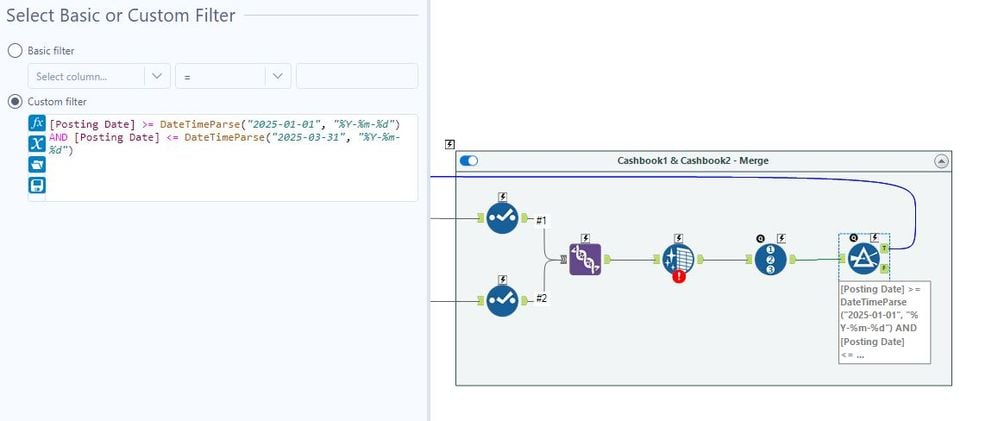Toggle the Cashbook Merge container enable switch
This screenshot has width=998, height=421.
468,161
